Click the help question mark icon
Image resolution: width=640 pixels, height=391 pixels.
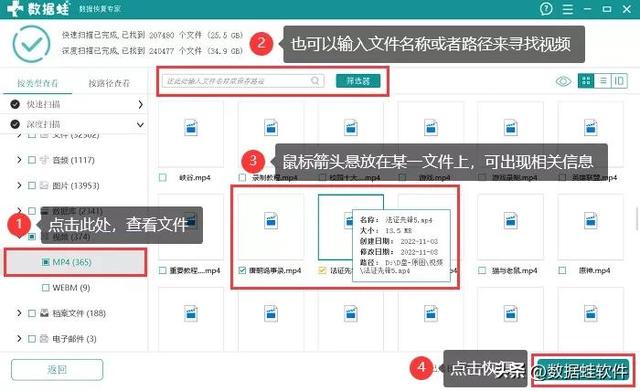tap(546, 9)
